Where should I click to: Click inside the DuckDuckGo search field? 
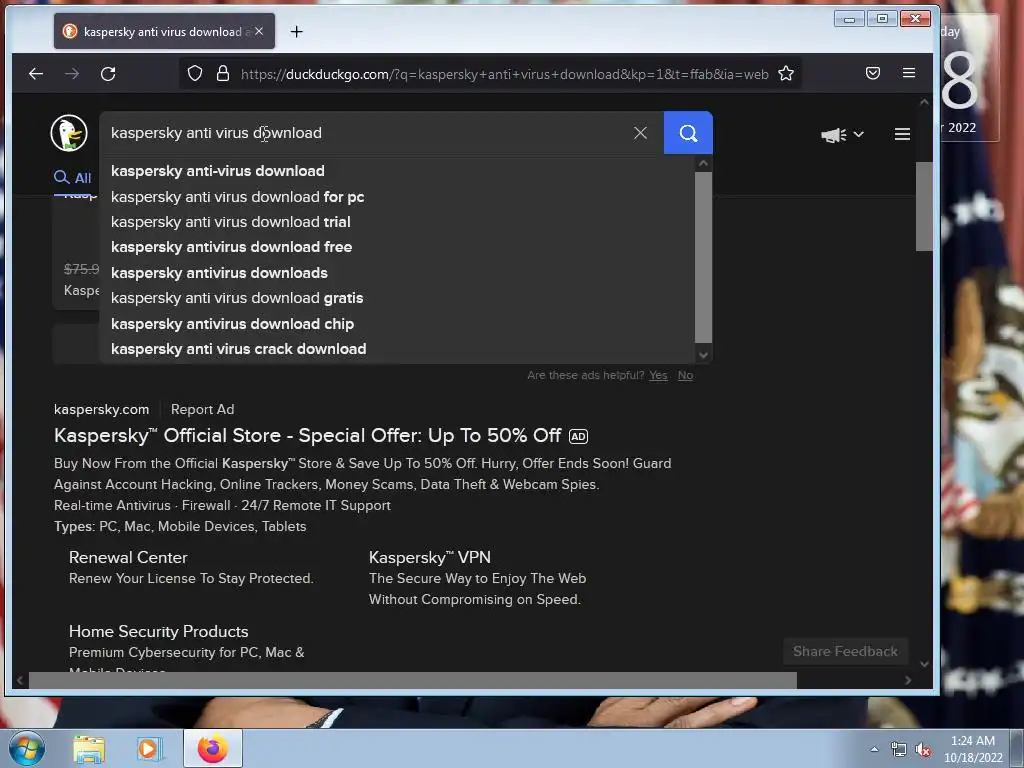366,133
